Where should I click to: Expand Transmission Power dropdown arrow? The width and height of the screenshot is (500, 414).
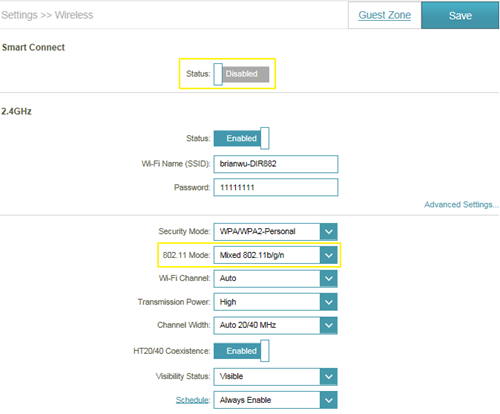pyautogui.click(x=329, y=302)
